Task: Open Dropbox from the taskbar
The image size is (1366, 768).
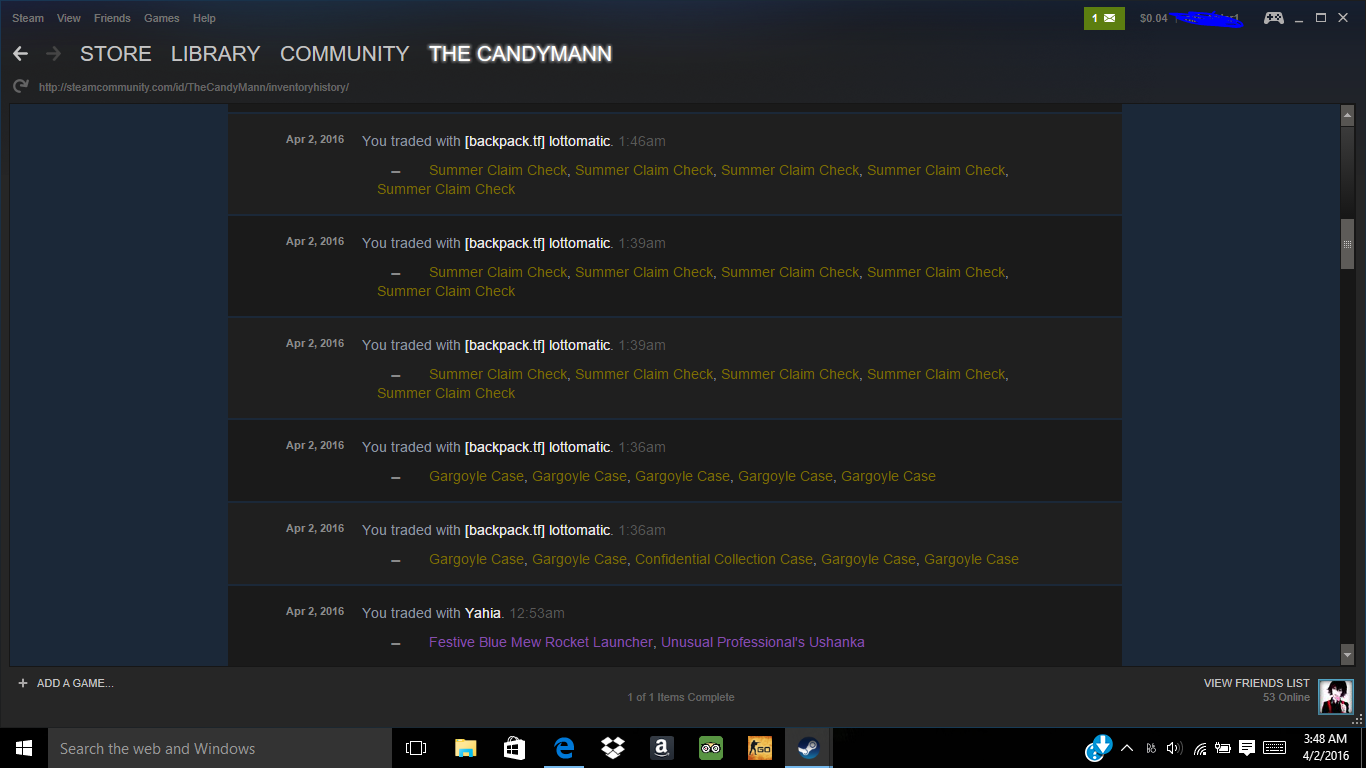Action: (x=613, y=748)
